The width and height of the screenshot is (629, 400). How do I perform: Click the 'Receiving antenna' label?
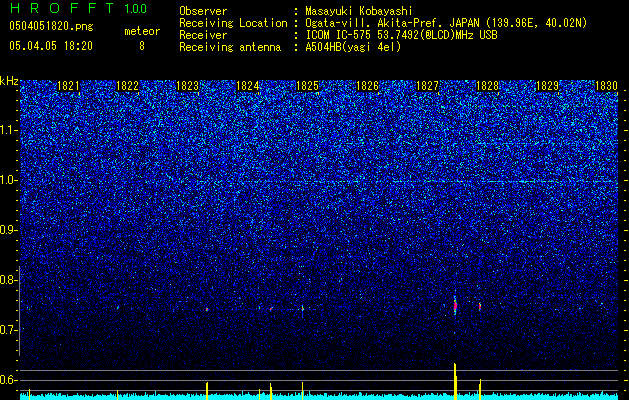point(230,47)
